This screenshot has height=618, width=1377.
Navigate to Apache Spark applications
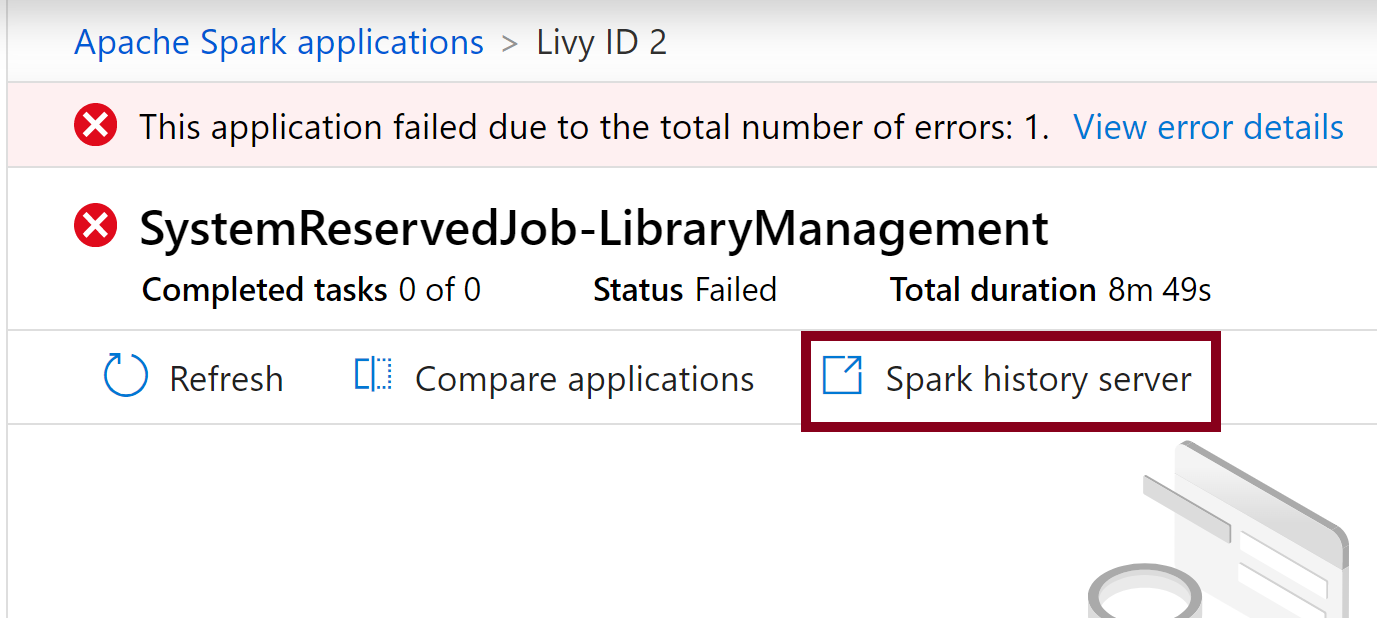[x=278, y=41]
